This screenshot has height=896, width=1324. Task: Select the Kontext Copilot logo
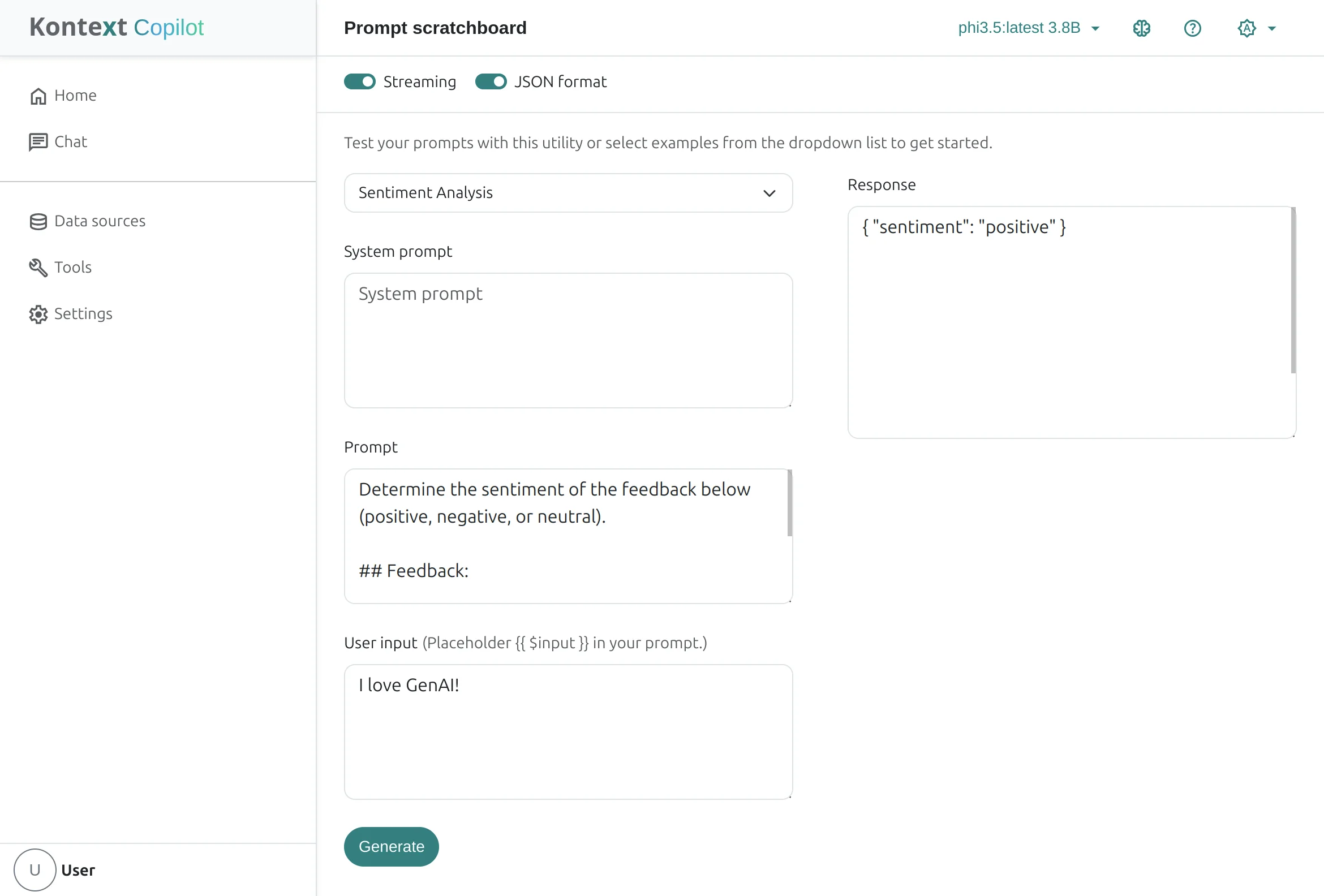116,27
